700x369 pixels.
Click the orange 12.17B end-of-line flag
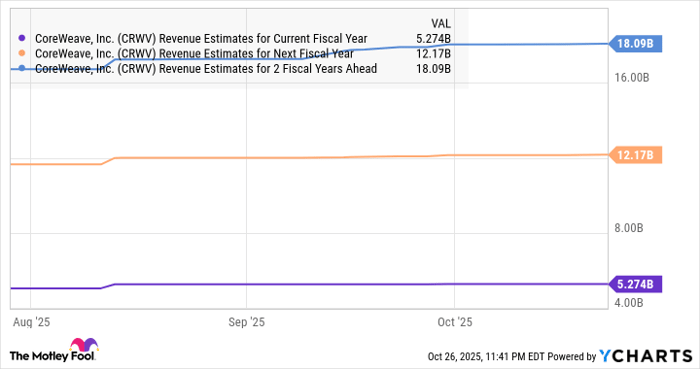pos(636,155)
